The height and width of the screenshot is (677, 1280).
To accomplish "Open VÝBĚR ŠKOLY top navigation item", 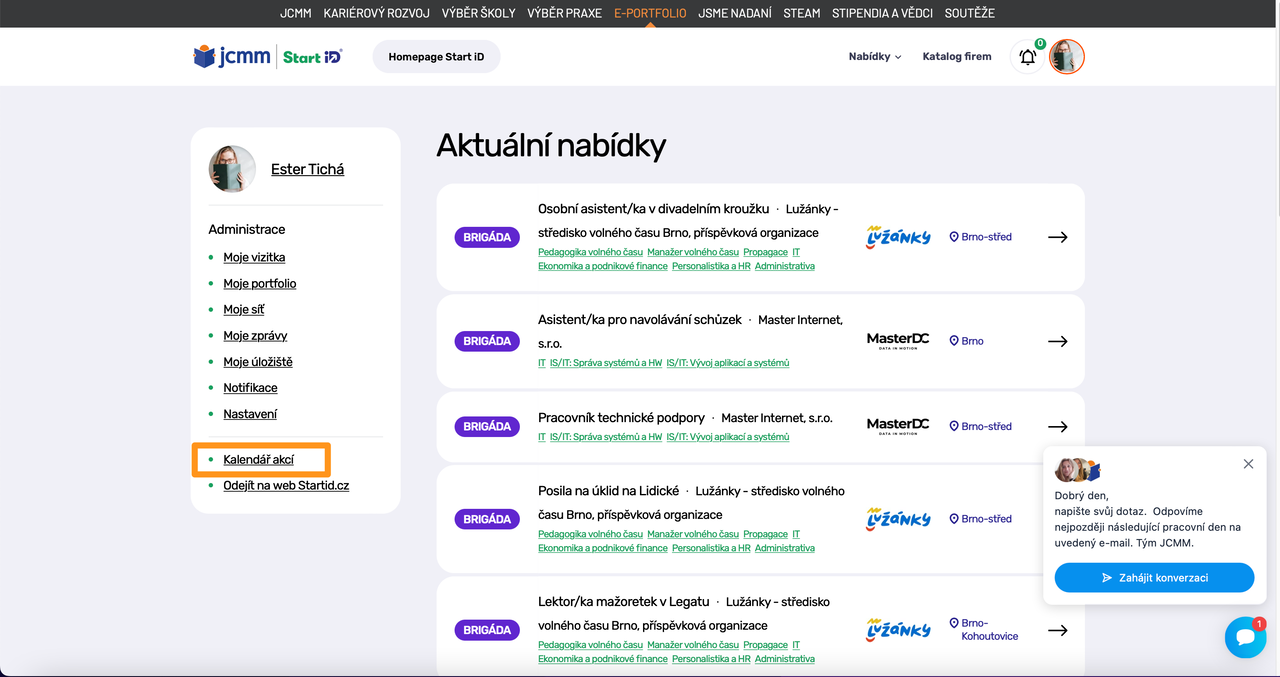I will 479,13.
